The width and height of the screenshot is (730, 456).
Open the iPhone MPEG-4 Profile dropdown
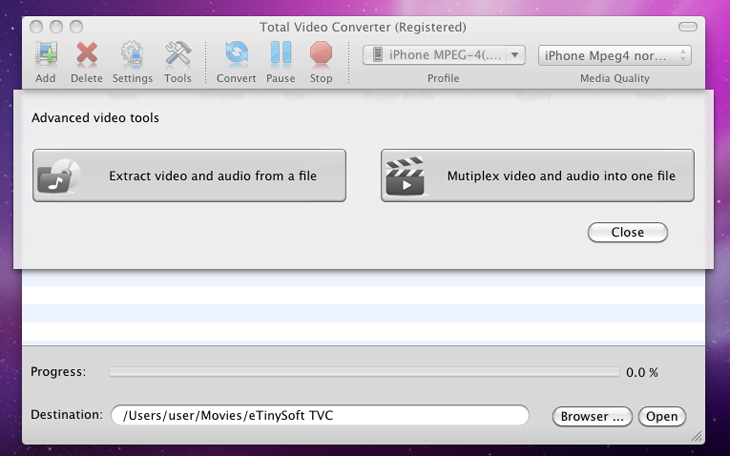pyautogui.click(x=444, y=55)
